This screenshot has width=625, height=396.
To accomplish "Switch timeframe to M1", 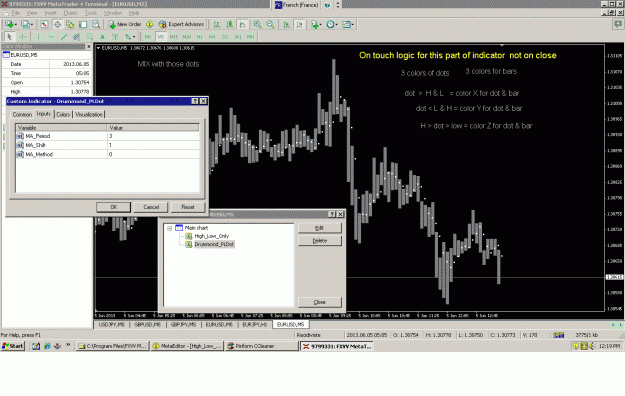I will click(x=148, y=37).
